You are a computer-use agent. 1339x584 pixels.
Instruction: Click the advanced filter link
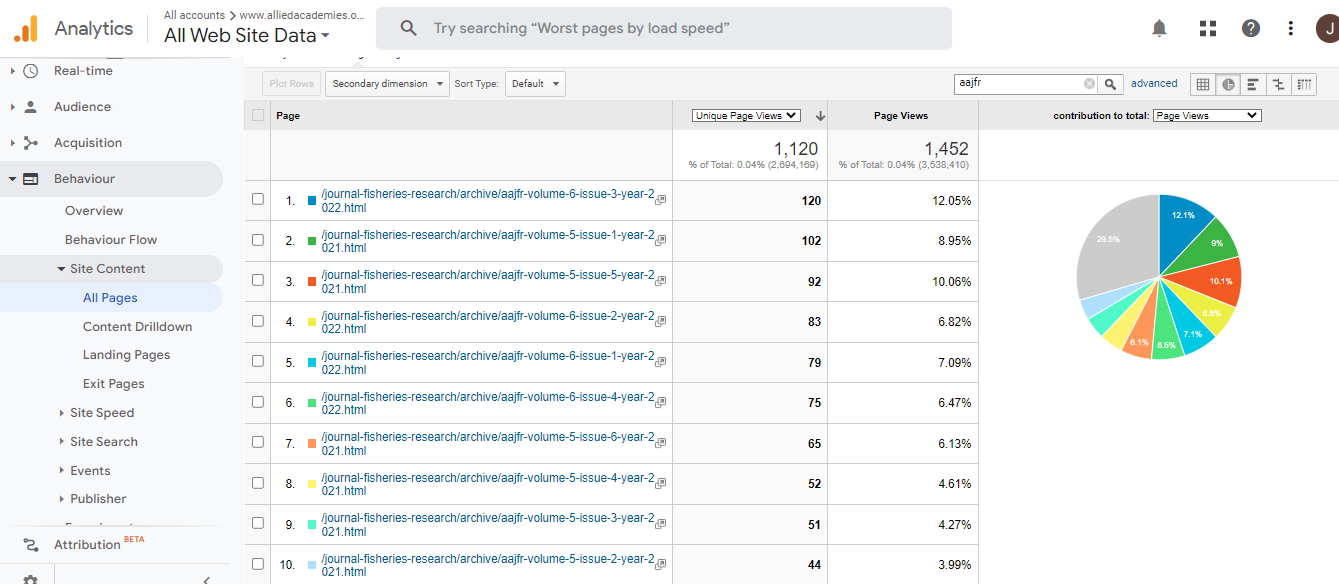(x=1154, y=84)
